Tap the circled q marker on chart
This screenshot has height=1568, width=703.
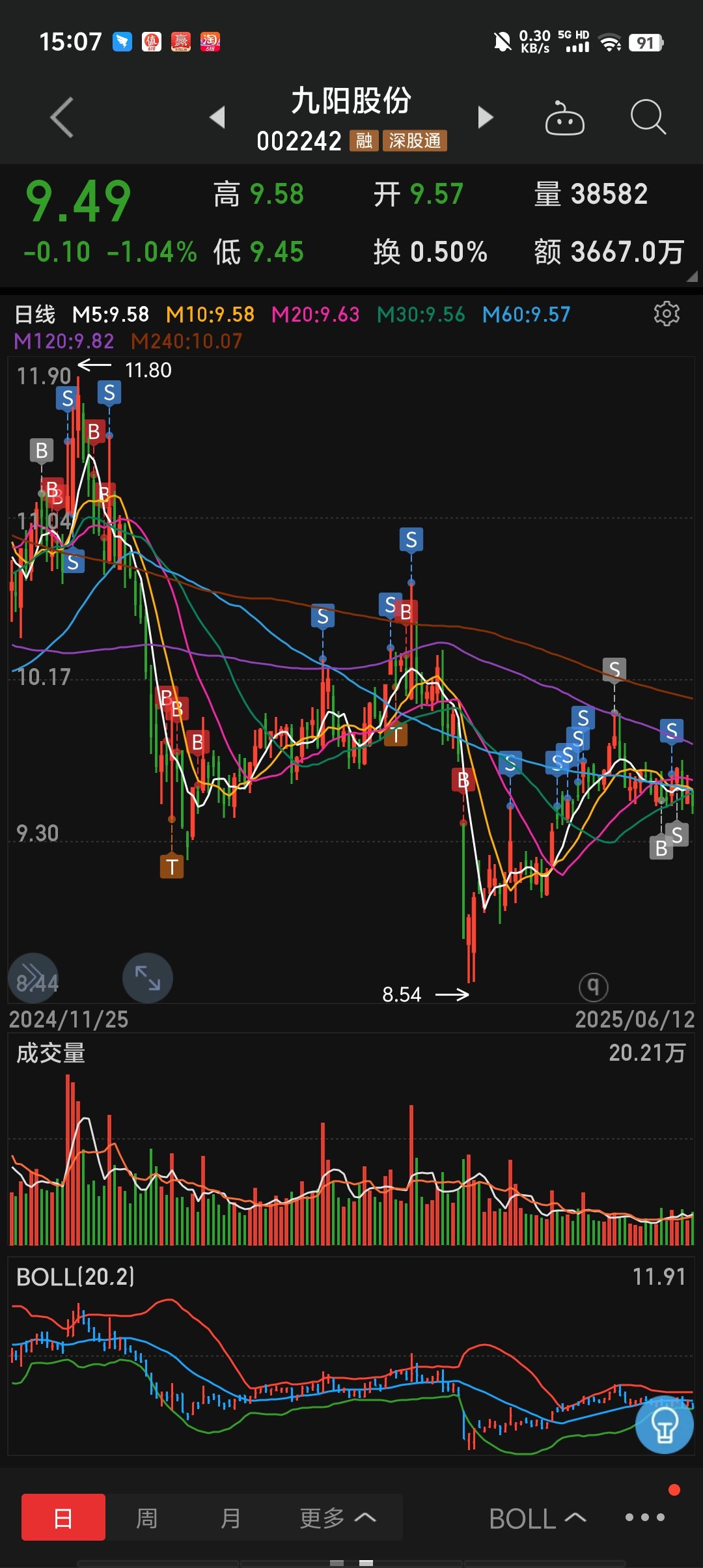click(593, 987)
